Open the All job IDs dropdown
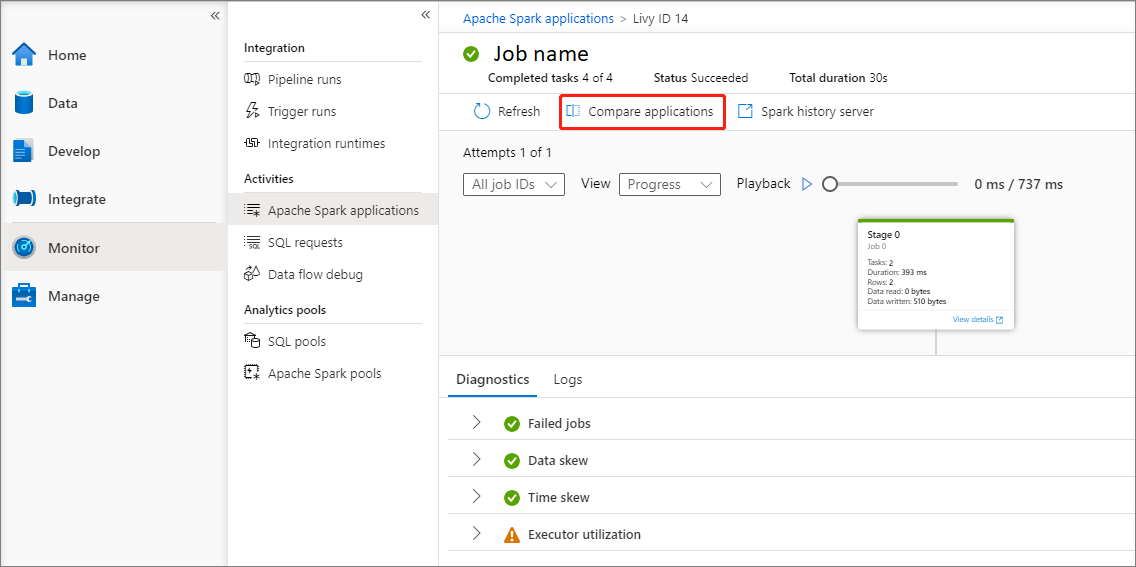The width and height of the screenshot is (1136, 567). click(x=514, y=184)
